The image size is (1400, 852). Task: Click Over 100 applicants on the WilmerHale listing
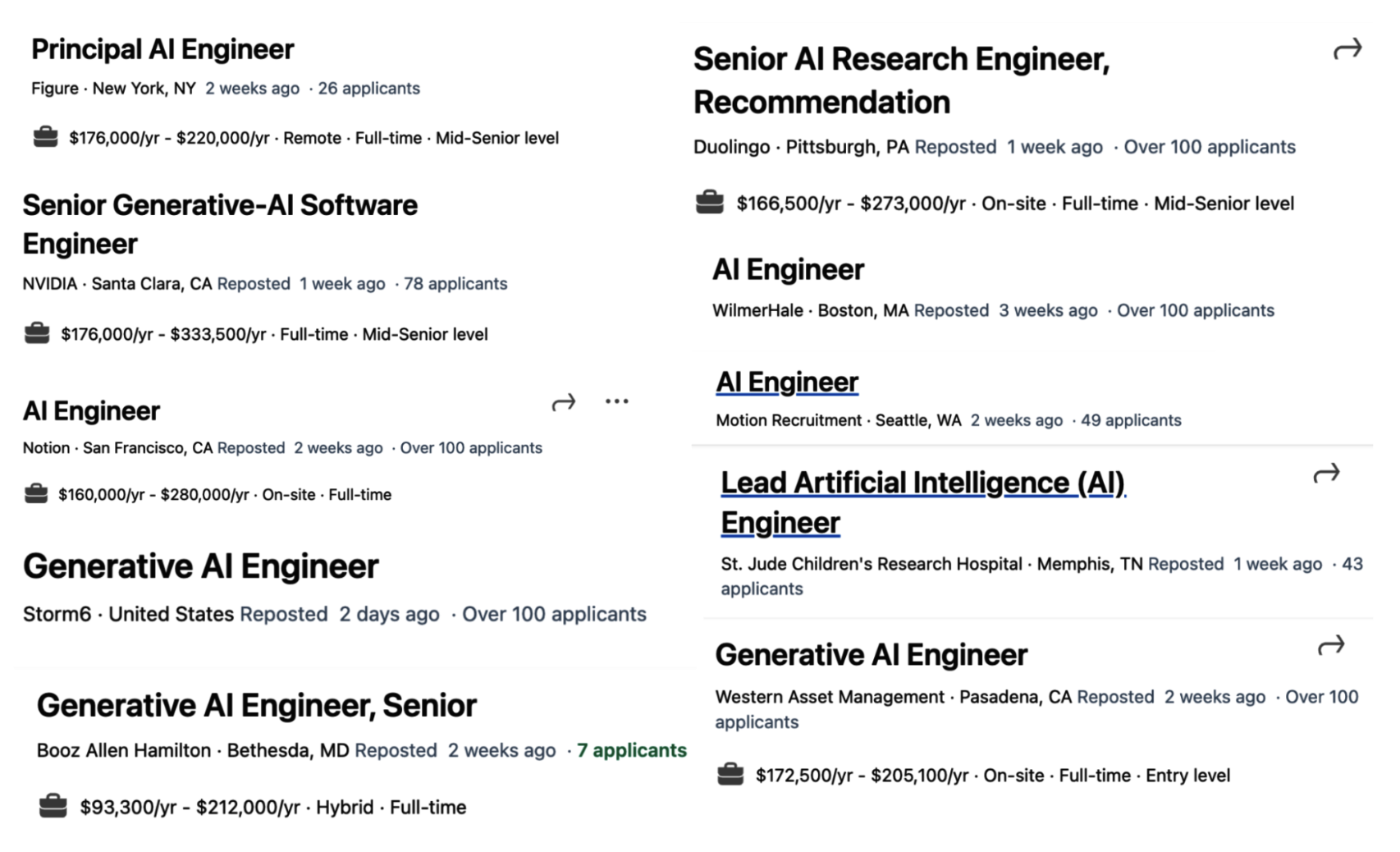tap(1195, 310)
